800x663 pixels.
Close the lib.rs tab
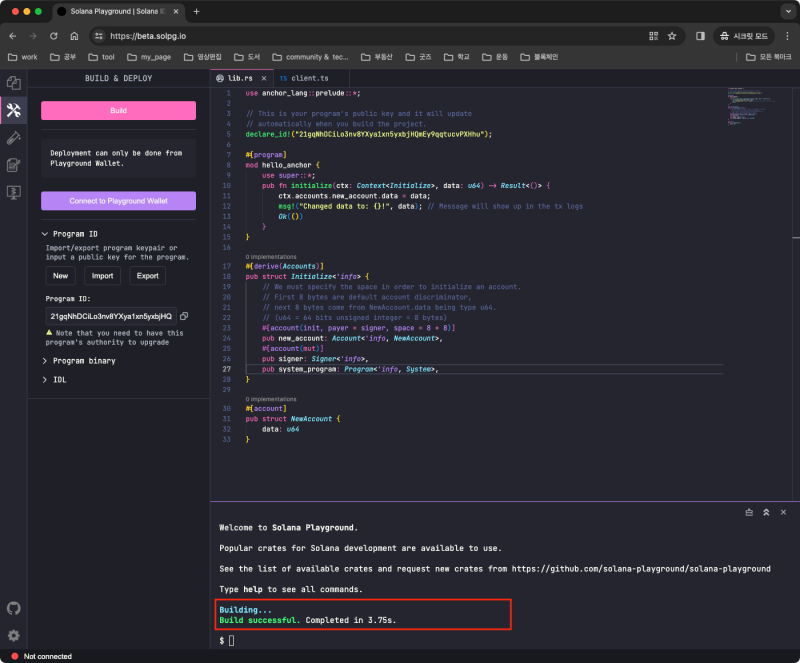[x=264, y=78]
